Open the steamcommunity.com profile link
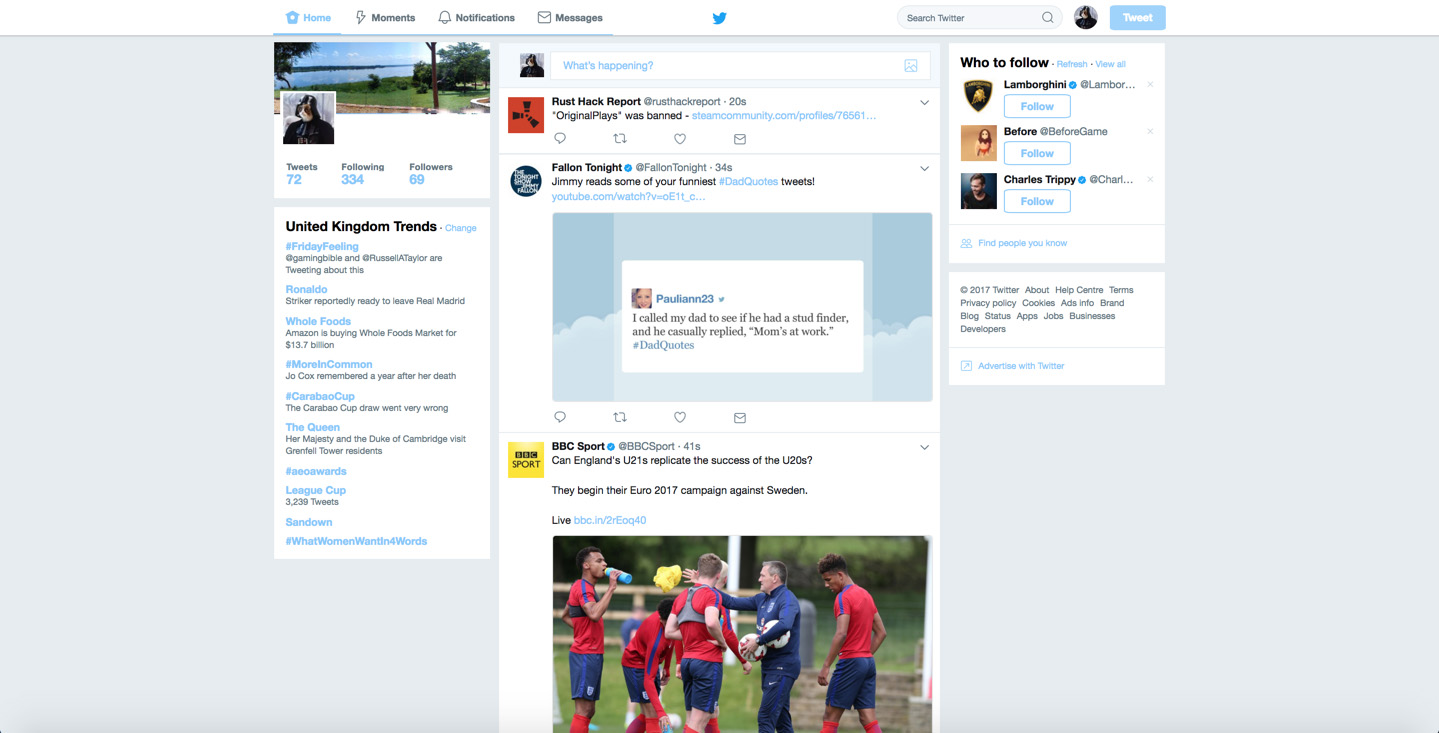The width and height of the screenshot is (1439, 733). coord(784,115)
